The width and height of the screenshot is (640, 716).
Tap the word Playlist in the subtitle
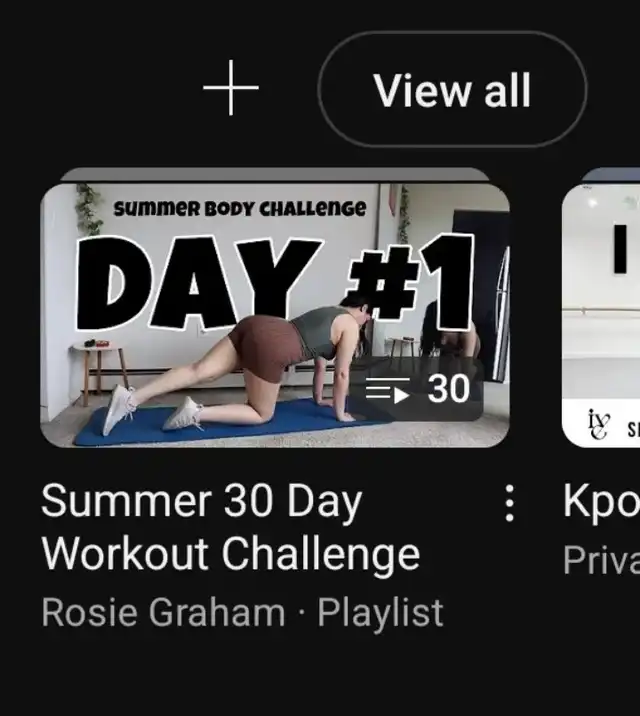click(x=380, y=612)
